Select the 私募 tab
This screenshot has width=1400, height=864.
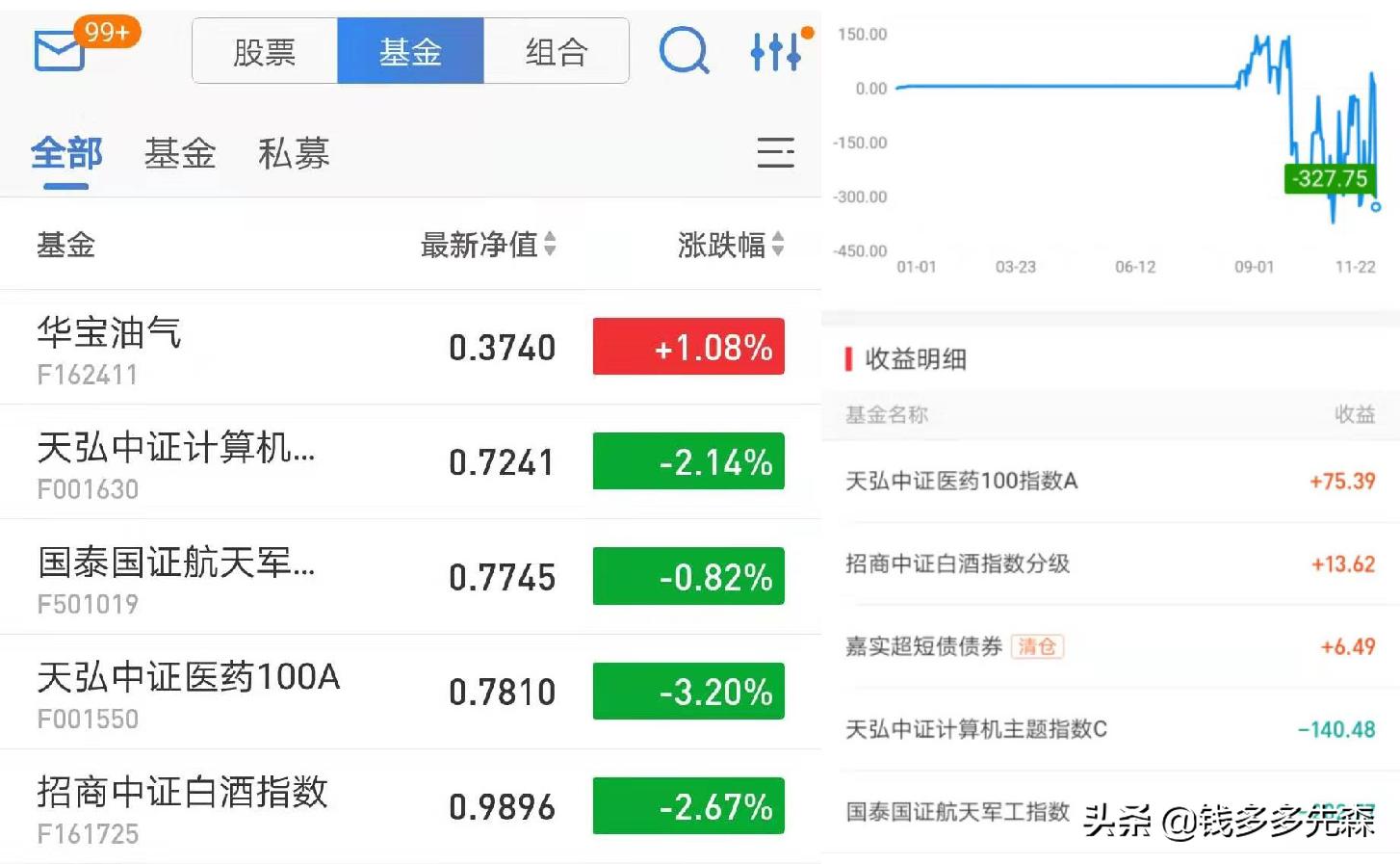tap(294, 152)
